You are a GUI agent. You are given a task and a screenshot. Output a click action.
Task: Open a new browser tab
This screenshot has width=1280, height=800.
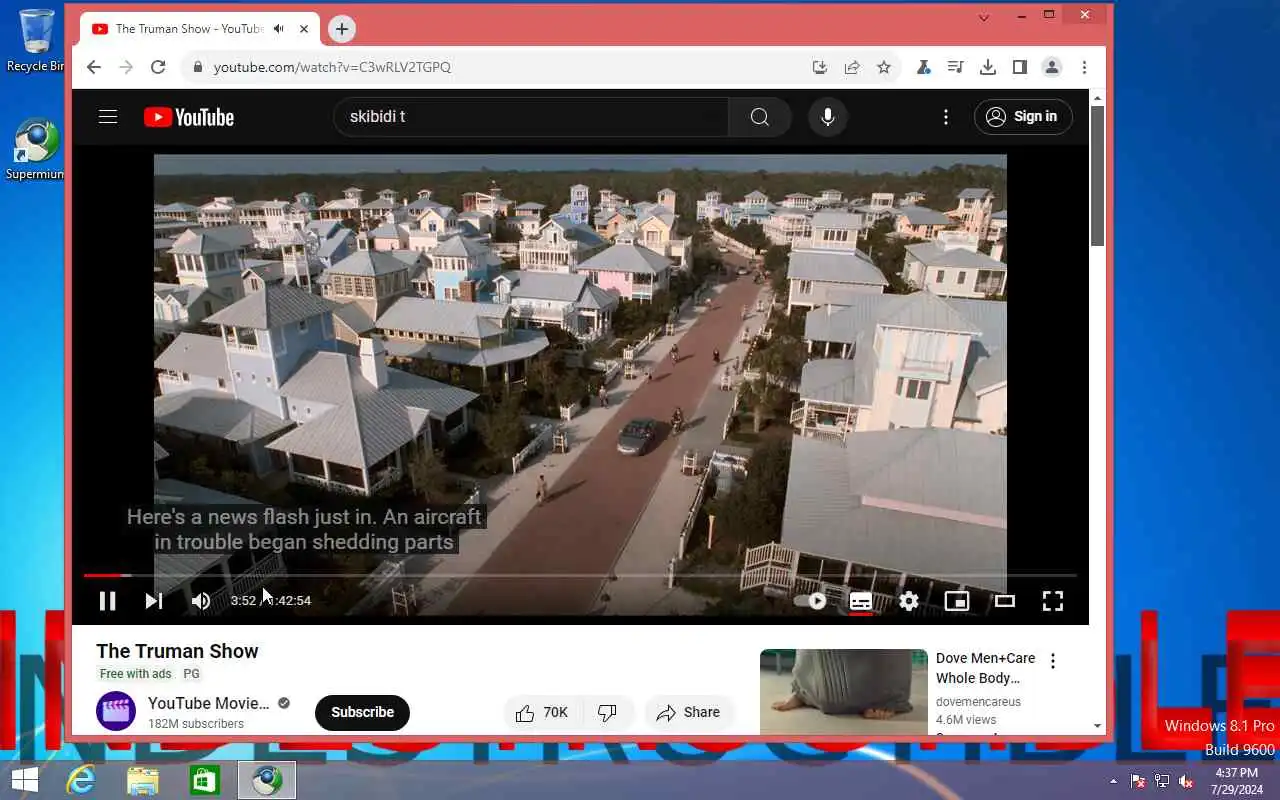coord(342,29)
